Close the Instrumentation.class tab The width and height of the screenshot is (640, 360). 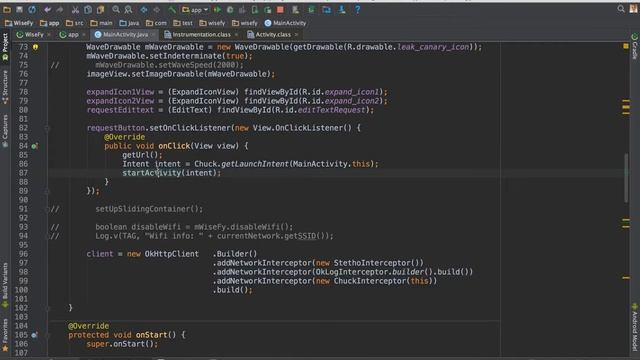[x=236, y=35]
